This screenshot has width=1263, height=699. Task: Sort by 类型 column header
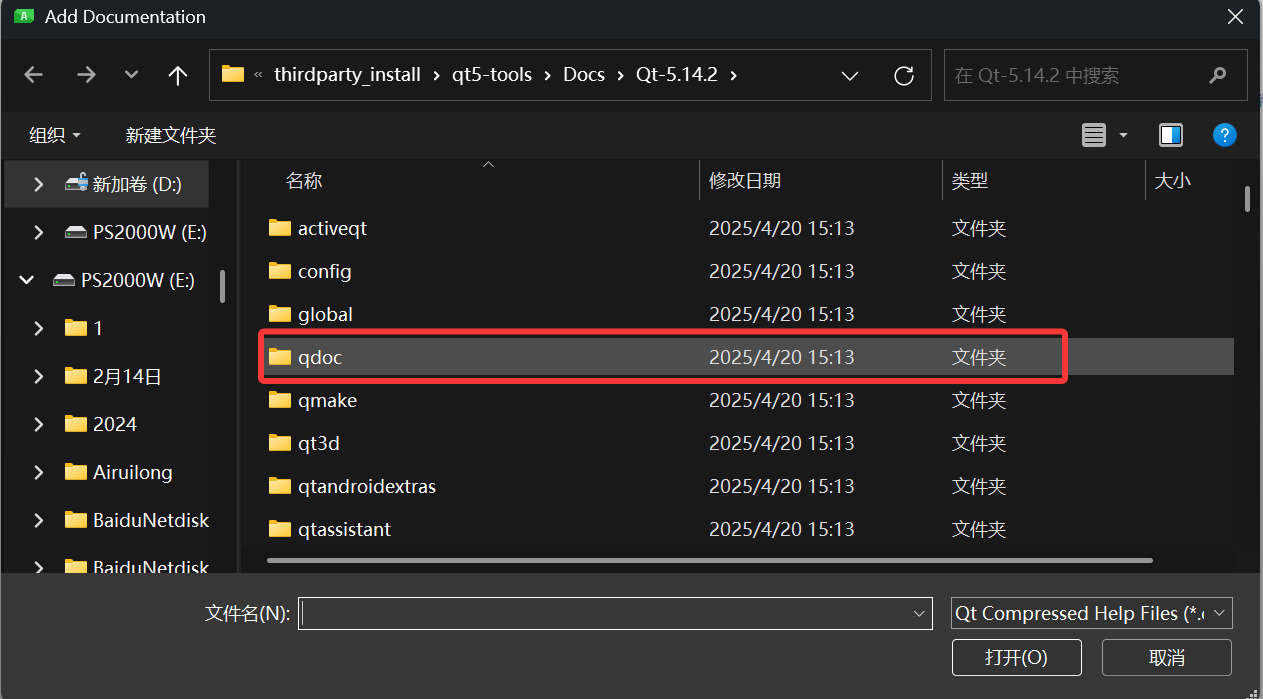(x=970, y=181)
